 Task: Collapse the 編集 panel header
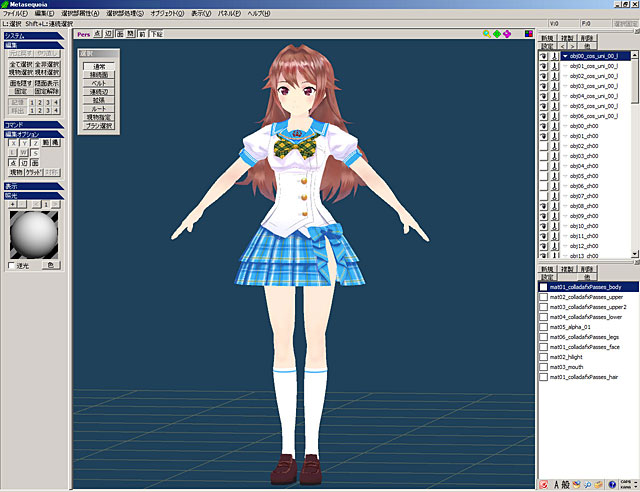point(34,45)
